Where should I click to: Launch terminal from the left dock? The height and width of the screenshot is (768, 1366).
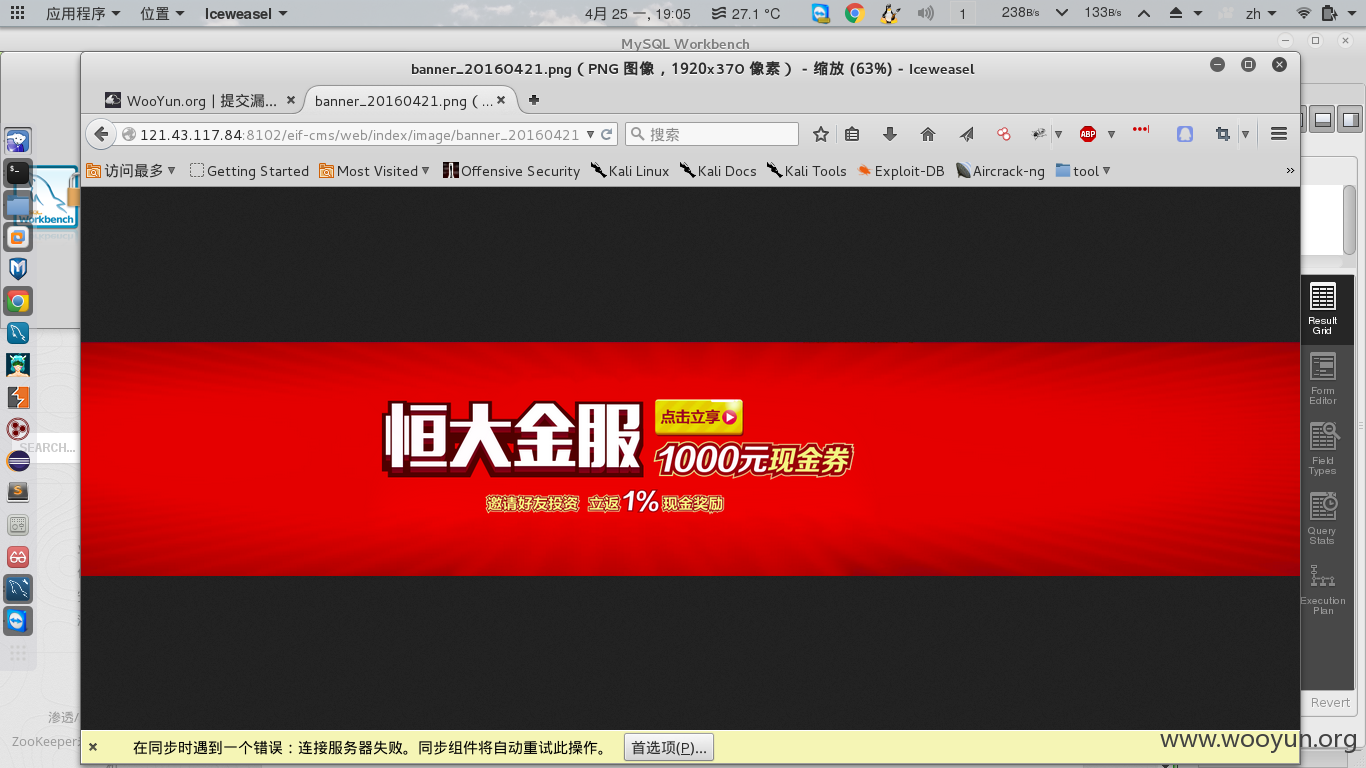pos(18,173)
